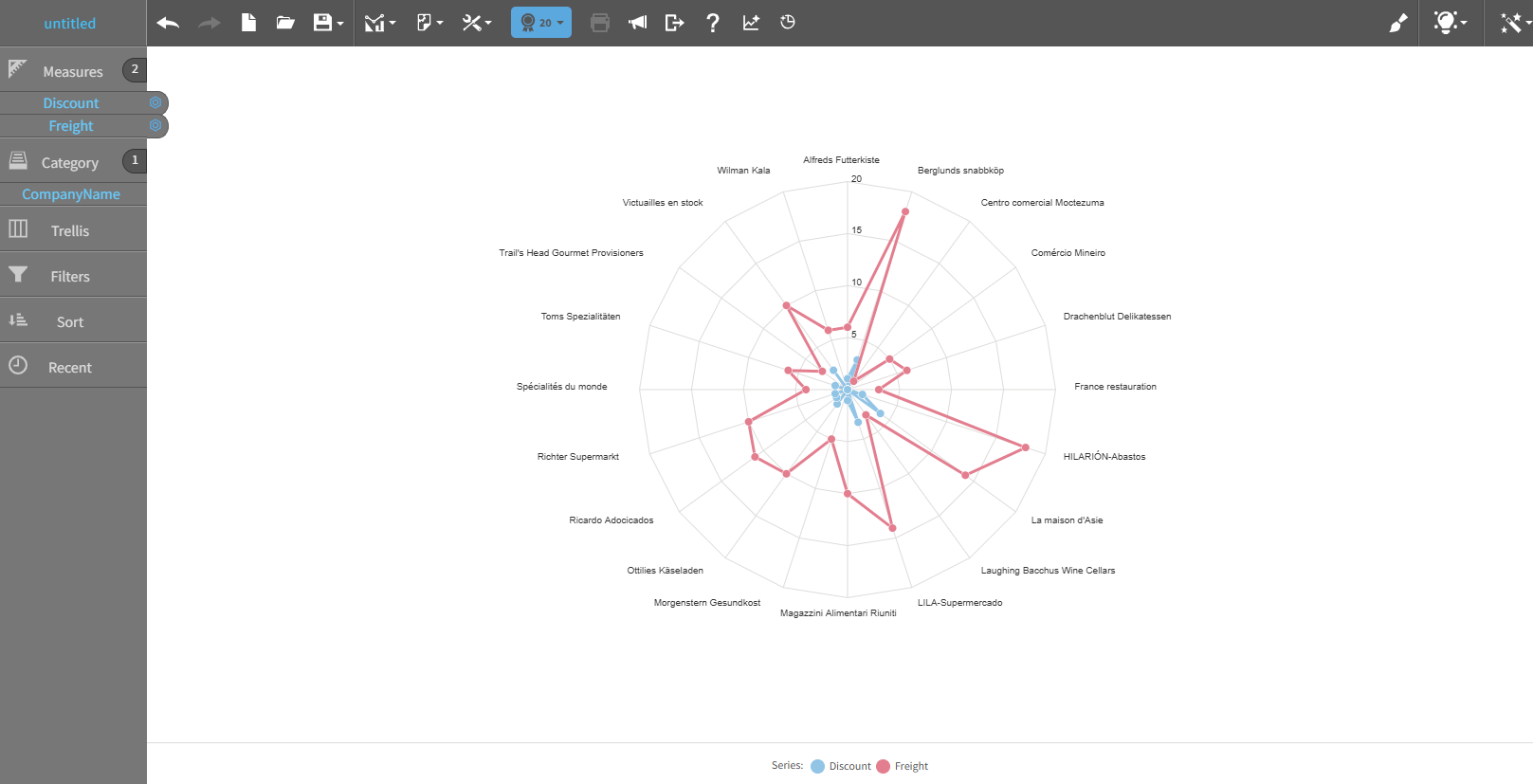Click the 'Laughing Bacchus Wine Cellars' label
Image resolution: width=1533 pixels, height=784 pixels.
[x=1048, y=571]
